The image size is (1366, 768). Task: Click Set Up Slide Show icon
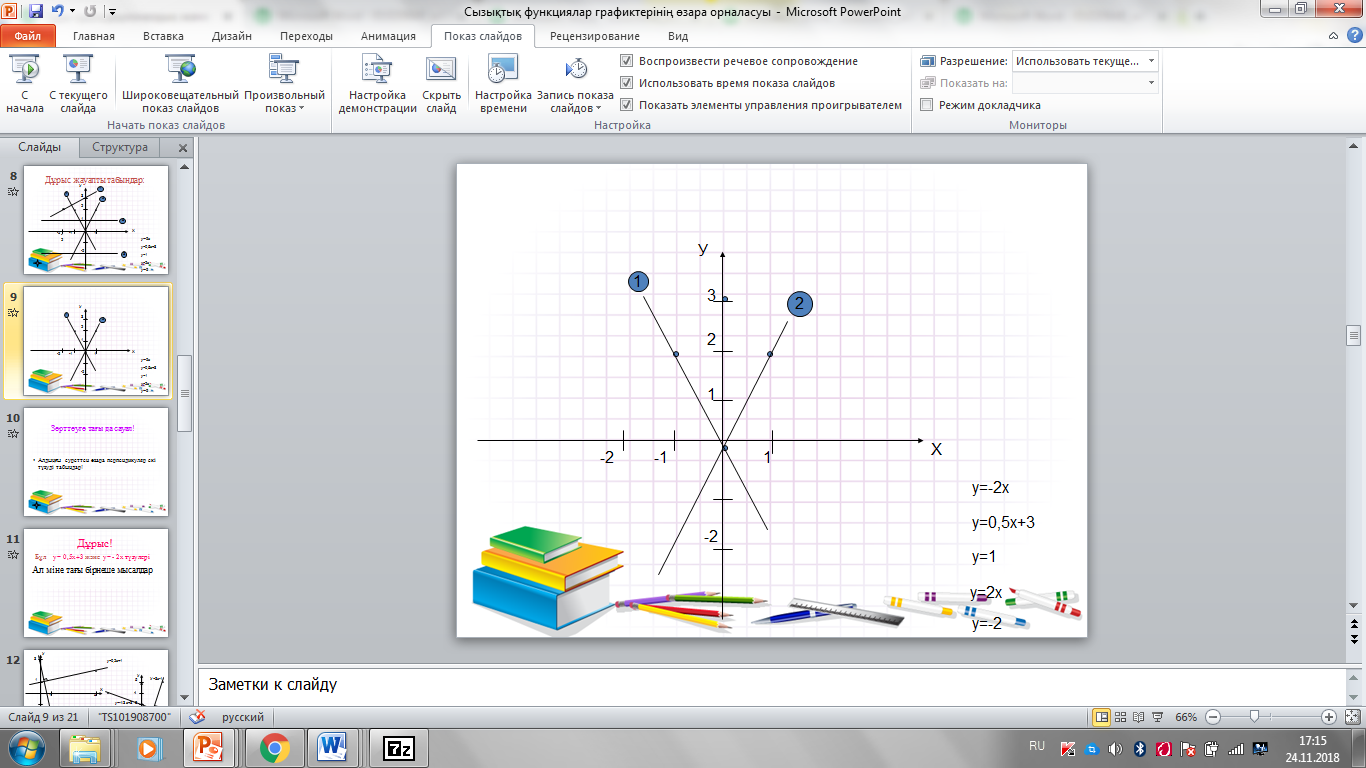(x=377, y=84)
